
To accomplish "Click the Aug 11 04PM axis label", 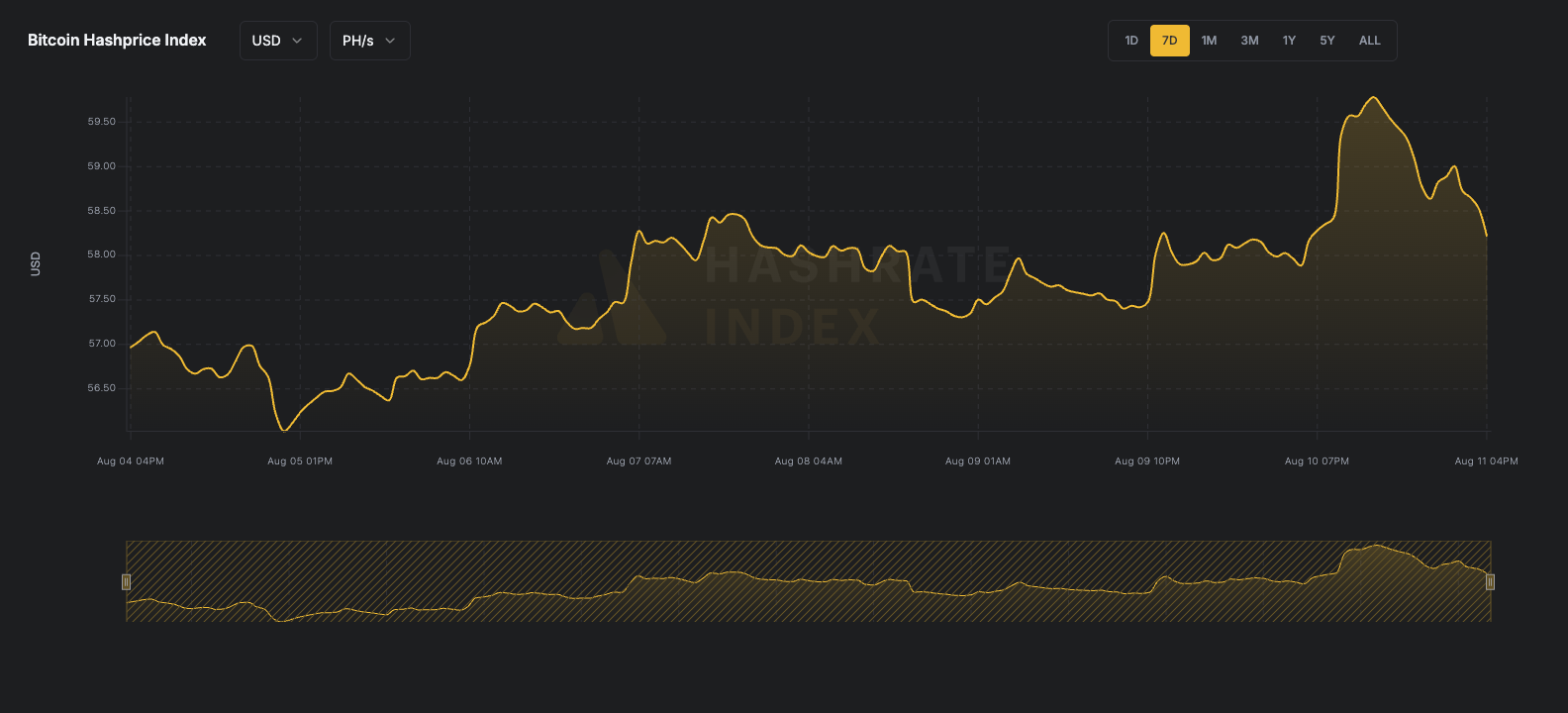I will (x=1486, y=461).
